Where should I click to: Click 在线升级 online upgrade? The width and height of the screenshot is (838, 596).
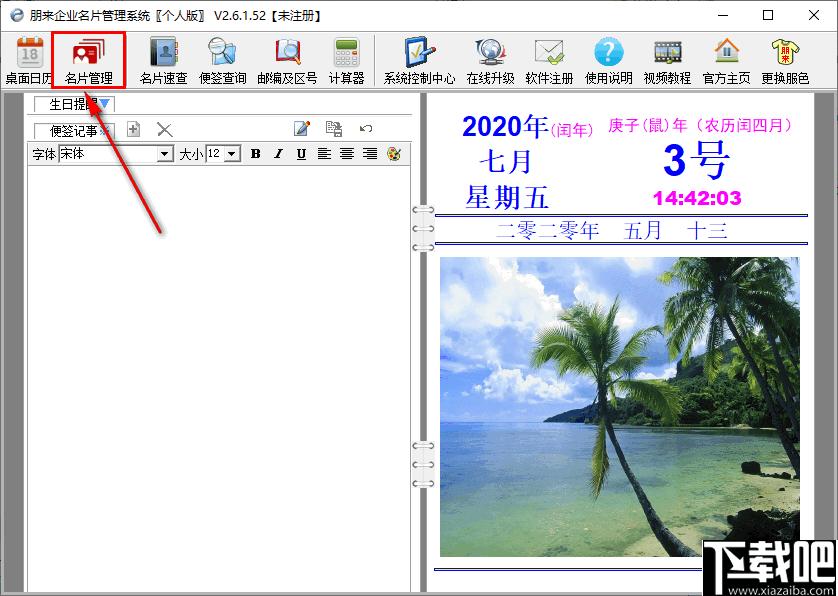490,60
